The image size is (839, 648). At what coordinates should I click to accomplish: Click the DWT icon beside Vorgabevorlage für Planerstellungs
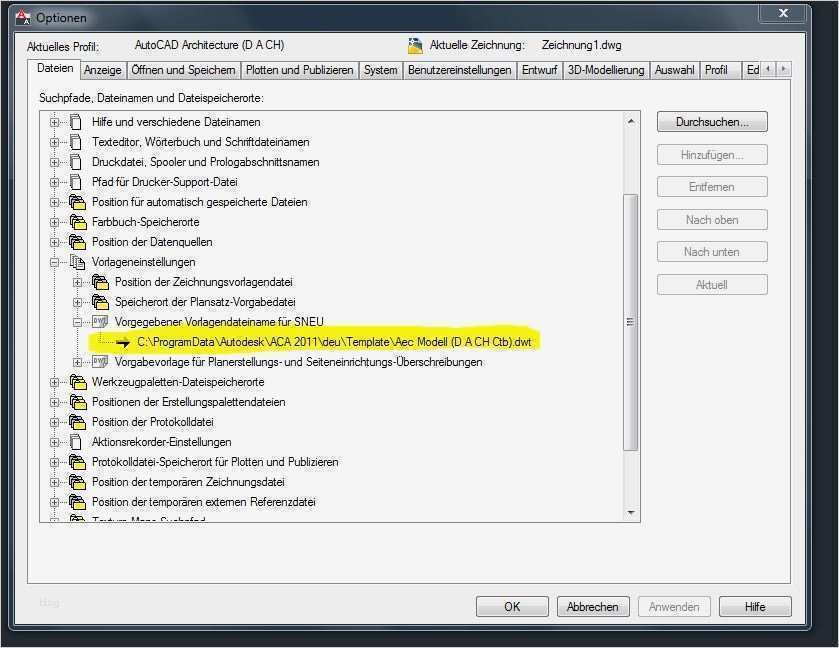pos(100,362)
